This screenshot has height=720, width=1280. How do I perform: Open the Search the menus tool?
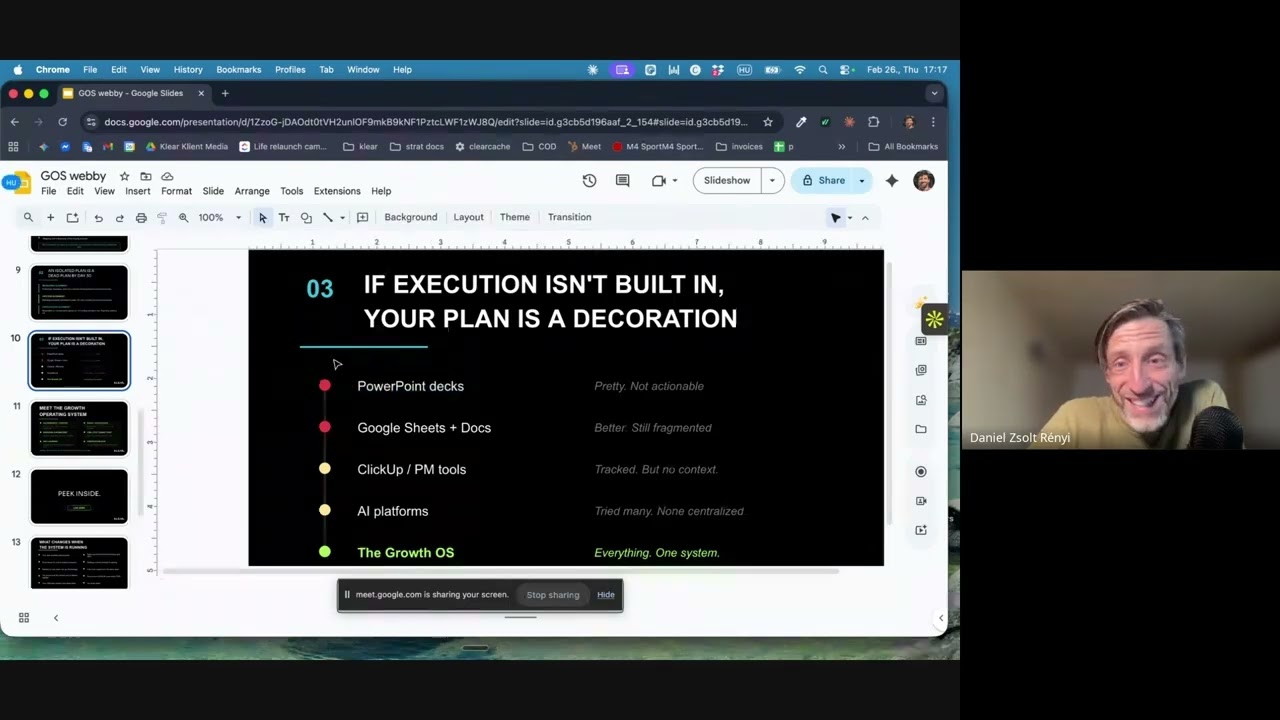[28, 217]
